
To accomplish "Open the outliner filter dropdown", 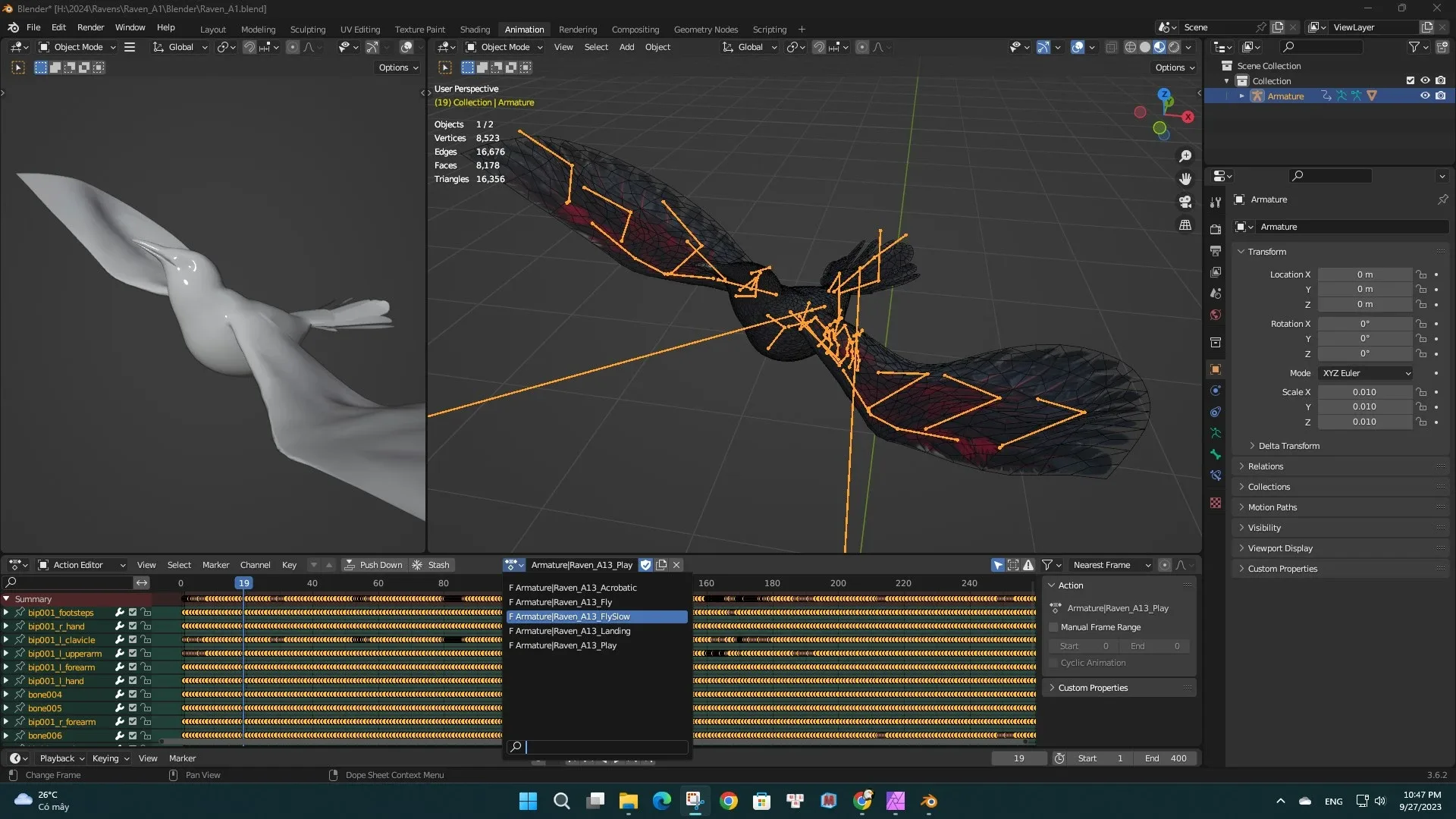I will tap(1418, 47).
